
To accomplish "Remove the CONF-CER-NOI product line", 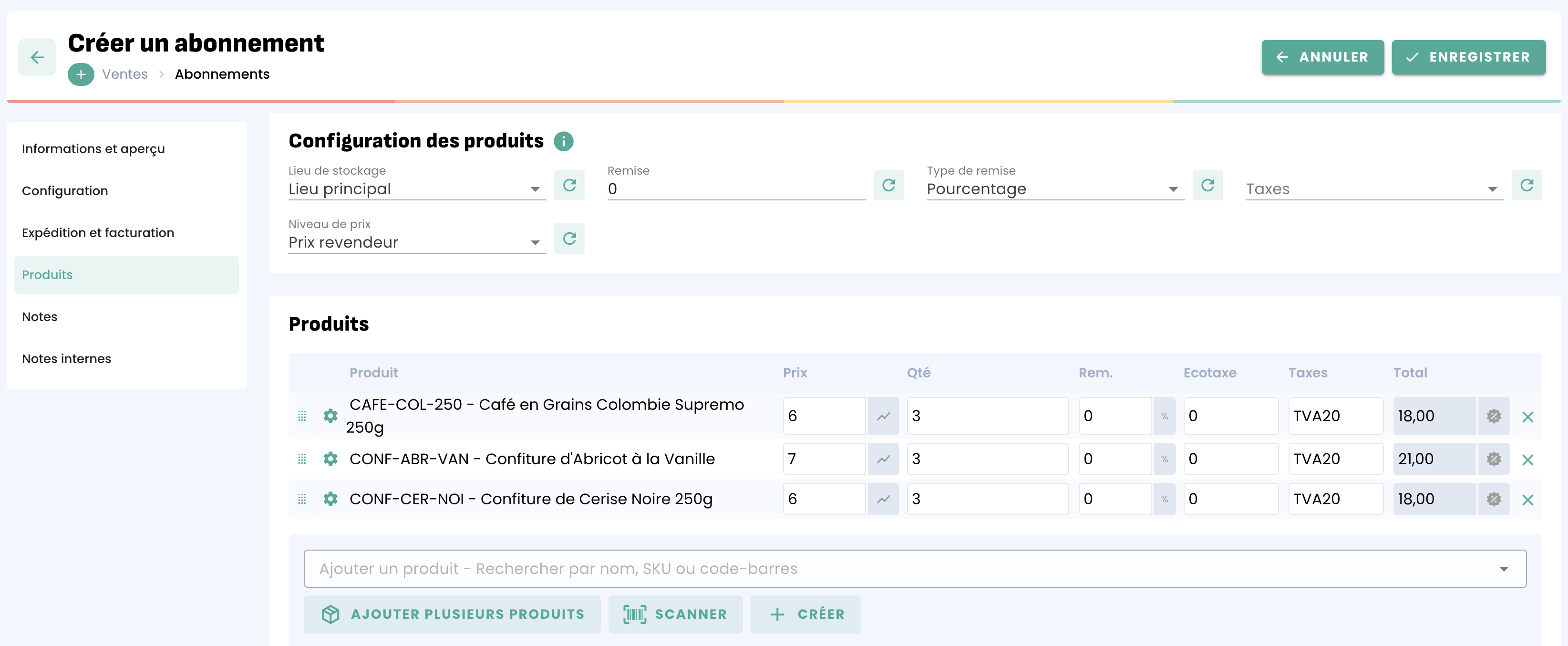I will pos(1527,500).
